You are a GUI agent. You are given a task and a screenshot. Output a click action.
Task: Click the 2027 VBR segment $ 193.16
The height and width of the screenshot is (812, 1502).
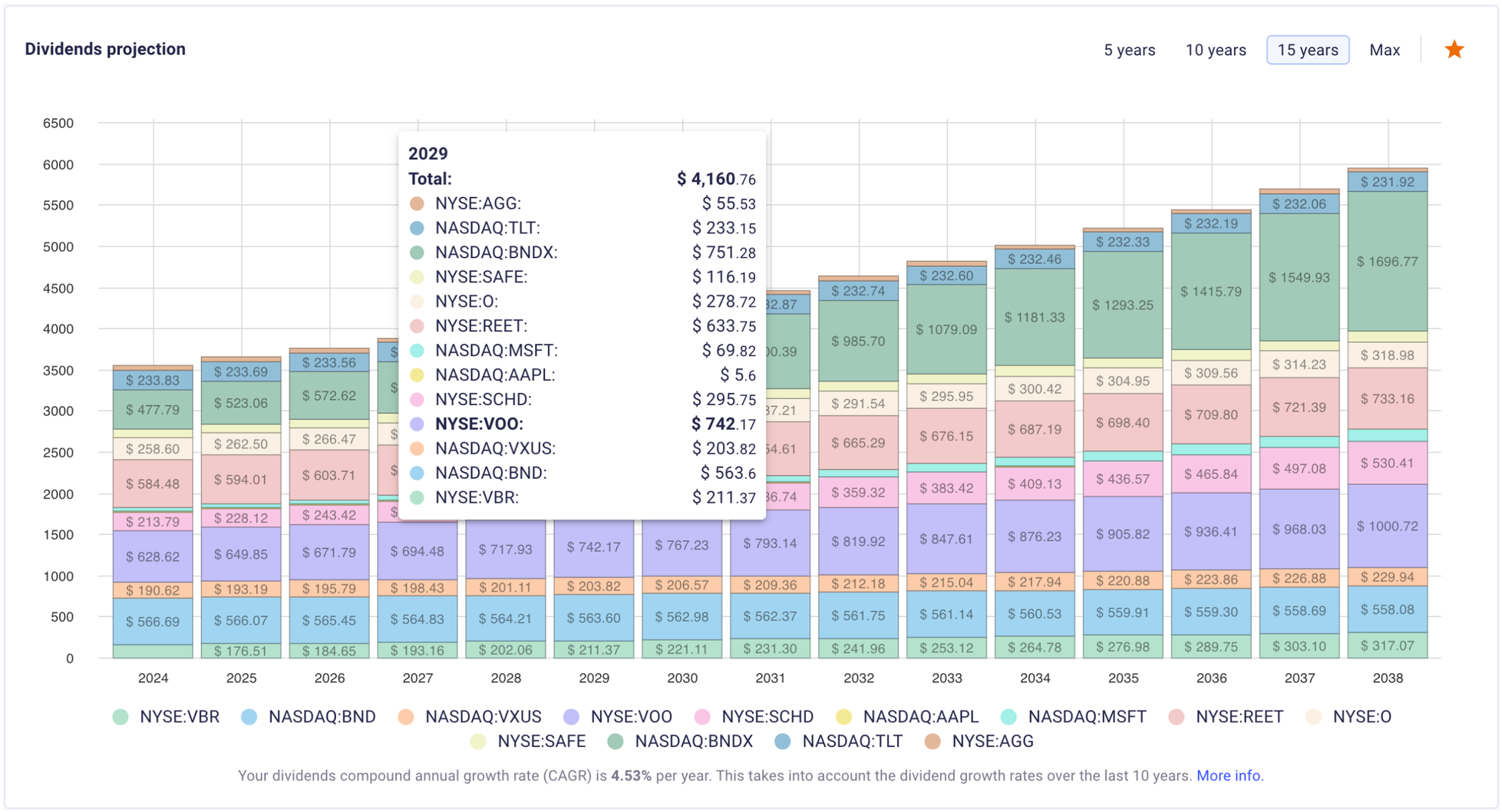click(x=418, y=650)
